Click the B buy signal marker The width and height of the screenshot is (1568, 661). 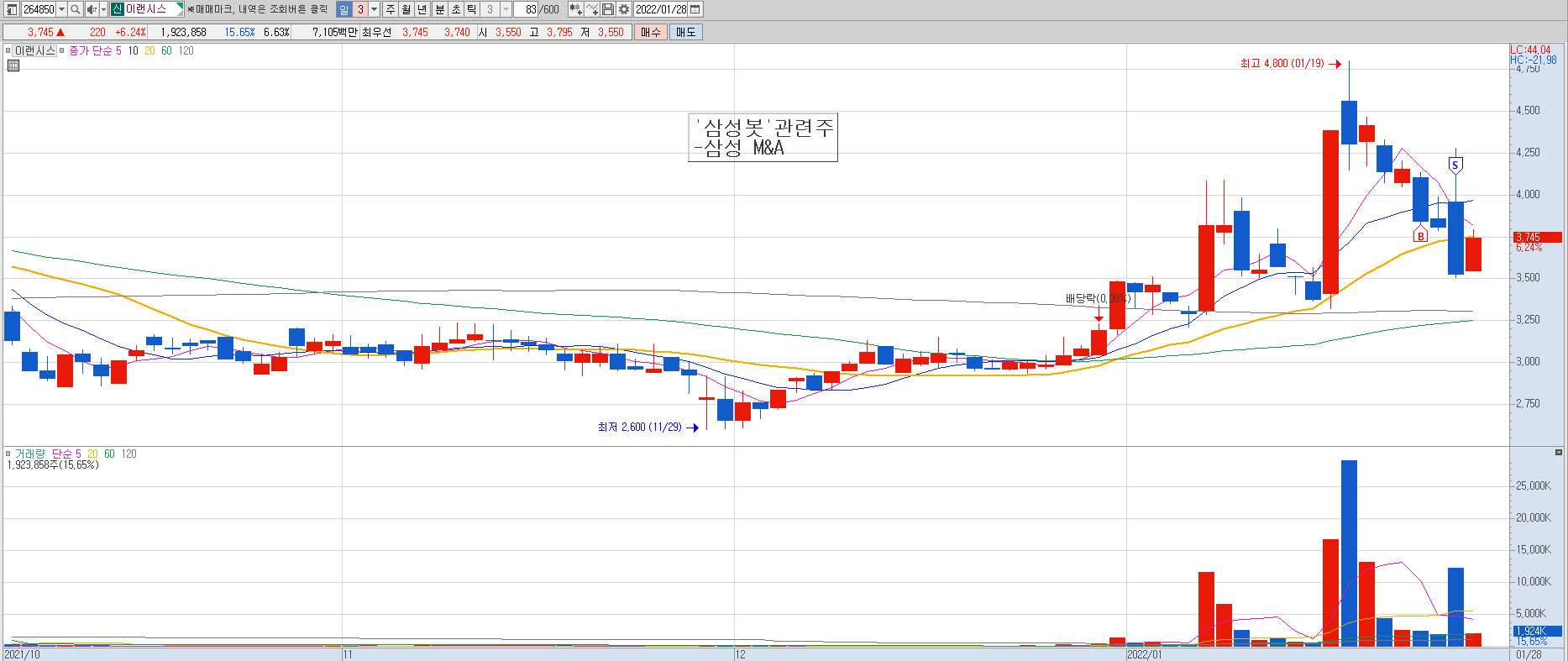[x=1420, y=235]
